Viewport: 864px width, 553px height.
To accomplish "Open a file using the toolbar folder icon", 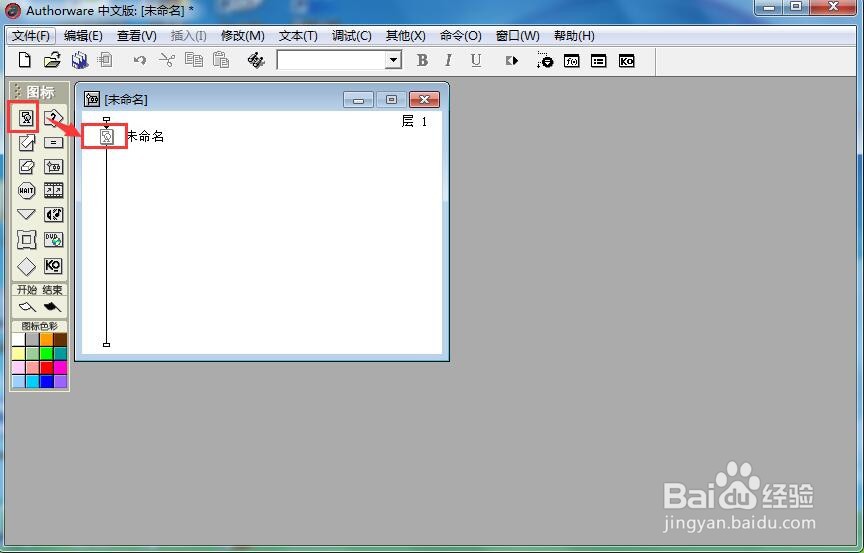I will tap(52, 59).
